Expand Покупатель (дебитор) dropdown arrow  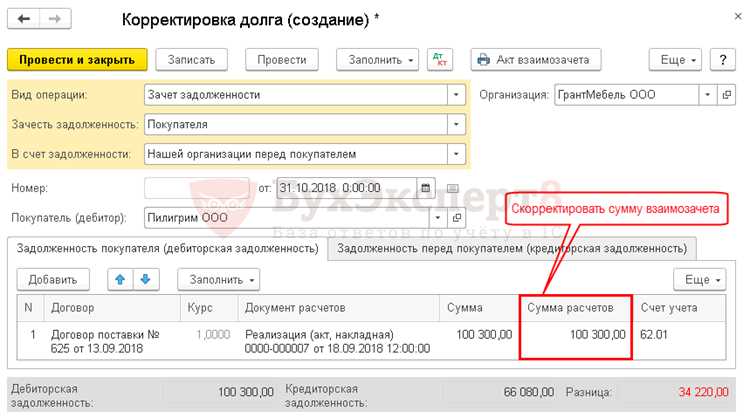pos(438,218)
